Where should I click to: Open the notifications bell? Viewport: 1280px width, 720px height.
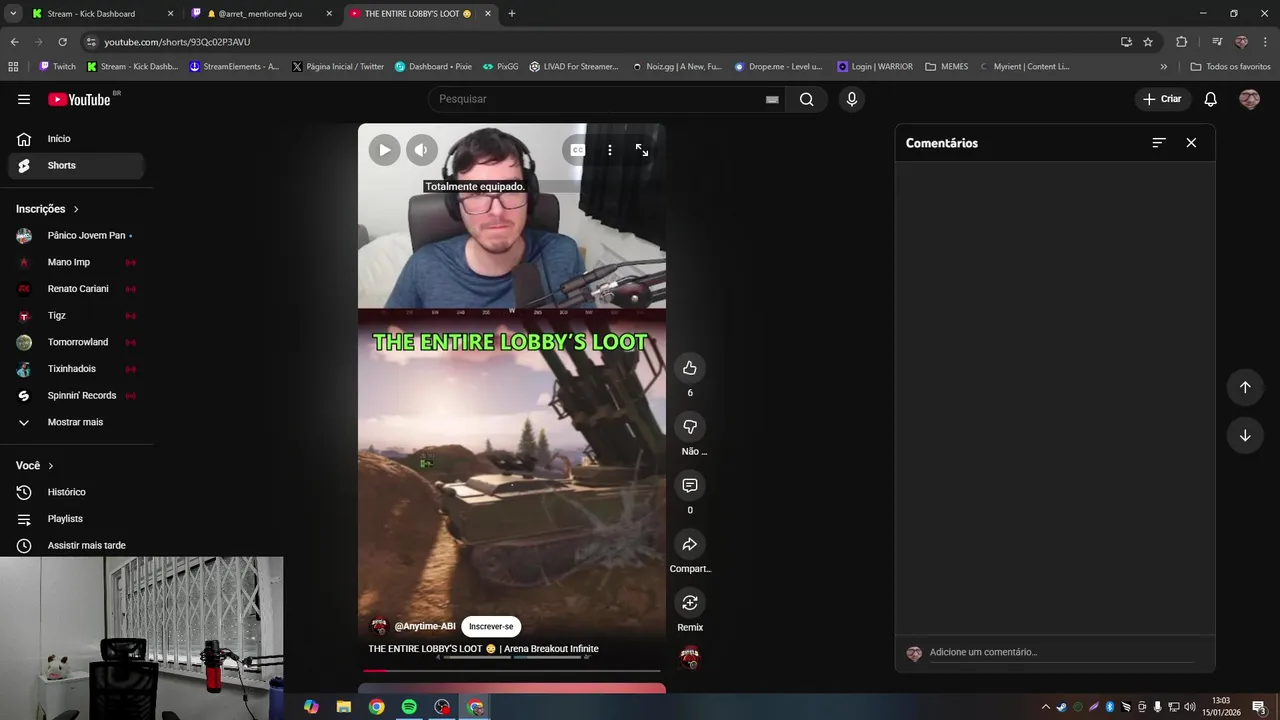[1210, 99]
